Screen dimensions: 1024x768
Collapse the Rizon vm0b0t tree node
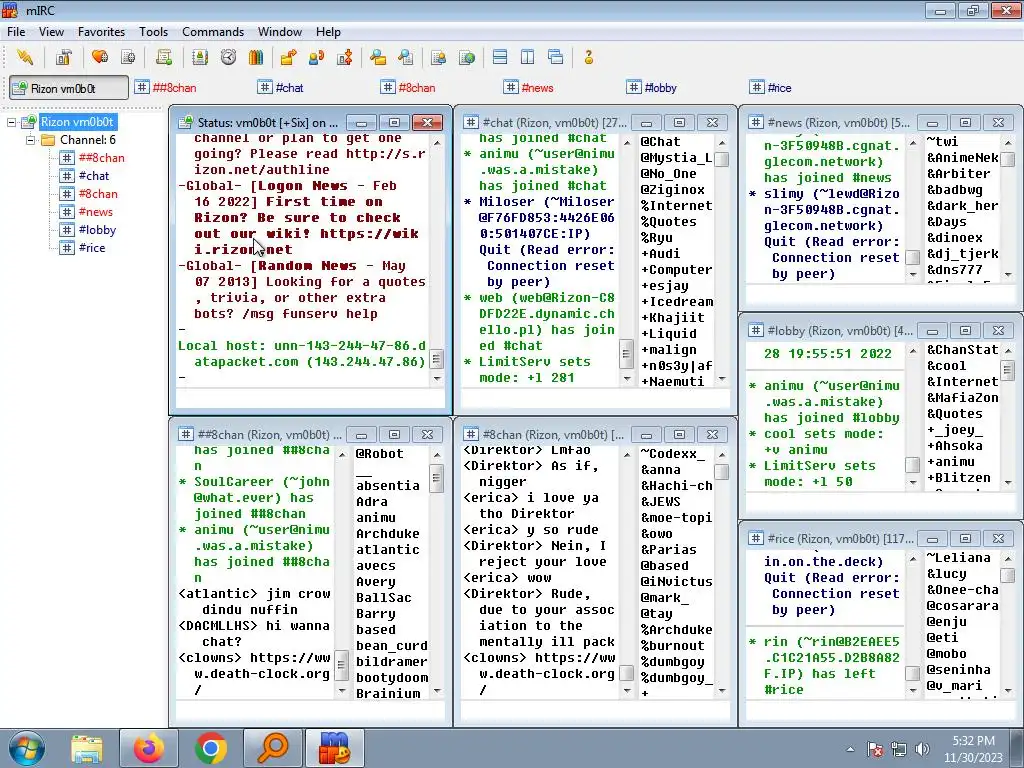coord(11,122)
